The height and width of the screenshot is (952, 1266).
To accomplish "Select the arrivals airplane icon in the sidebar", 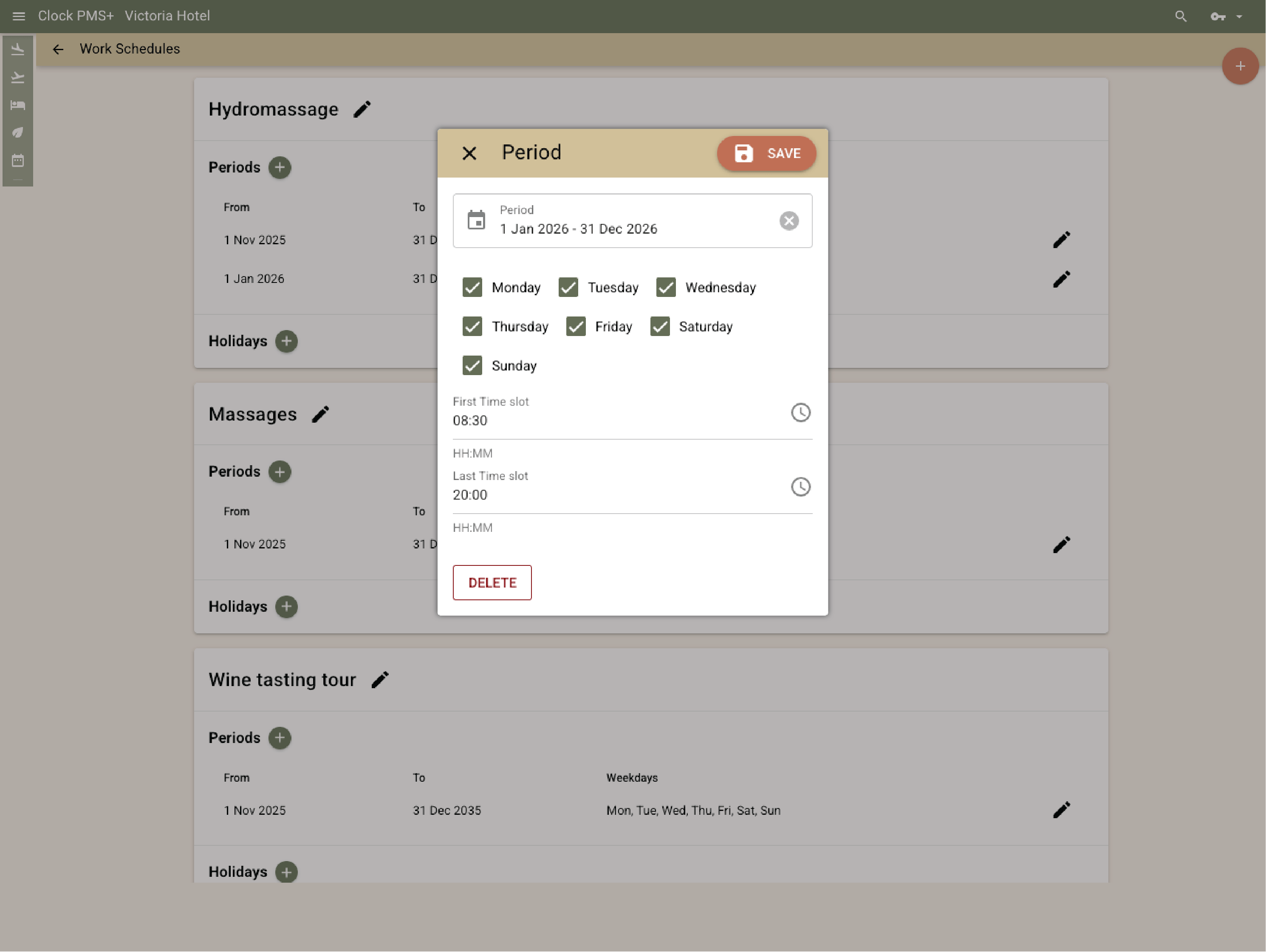I will tap(18, 49).
